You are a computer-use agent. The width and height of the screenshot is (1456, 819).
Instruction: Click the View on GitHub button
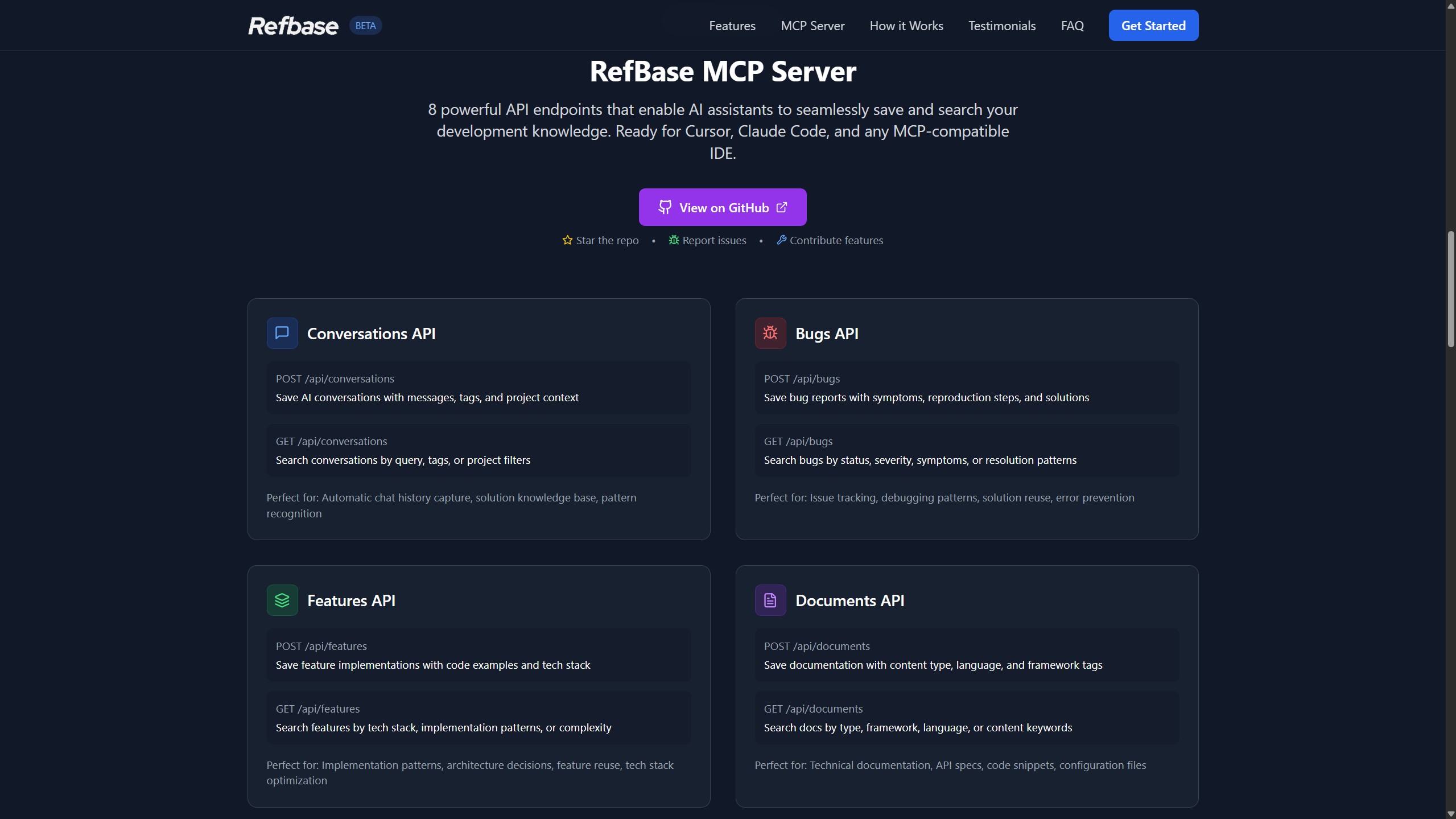[x=723, y=207]
